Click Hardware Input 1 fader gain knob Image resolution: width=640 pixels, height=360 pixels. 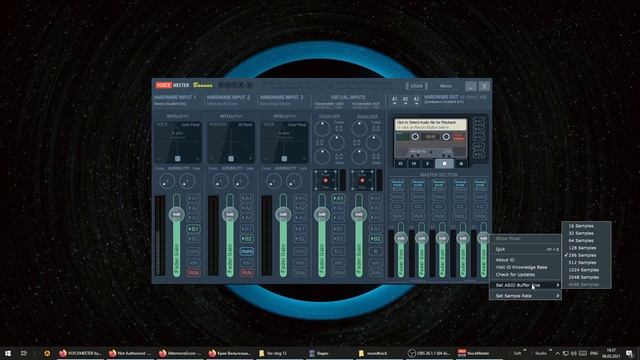[176, 214]
